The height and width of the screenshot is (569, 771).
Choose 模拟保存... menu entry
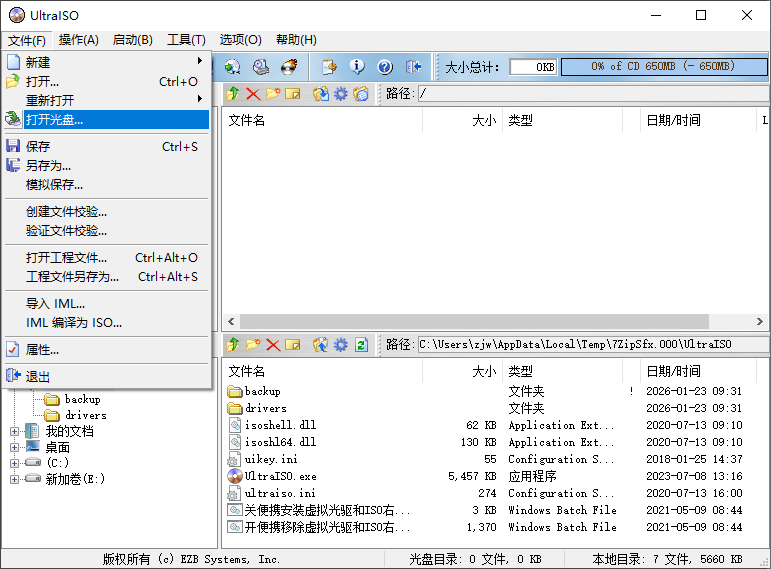(107, 185)
